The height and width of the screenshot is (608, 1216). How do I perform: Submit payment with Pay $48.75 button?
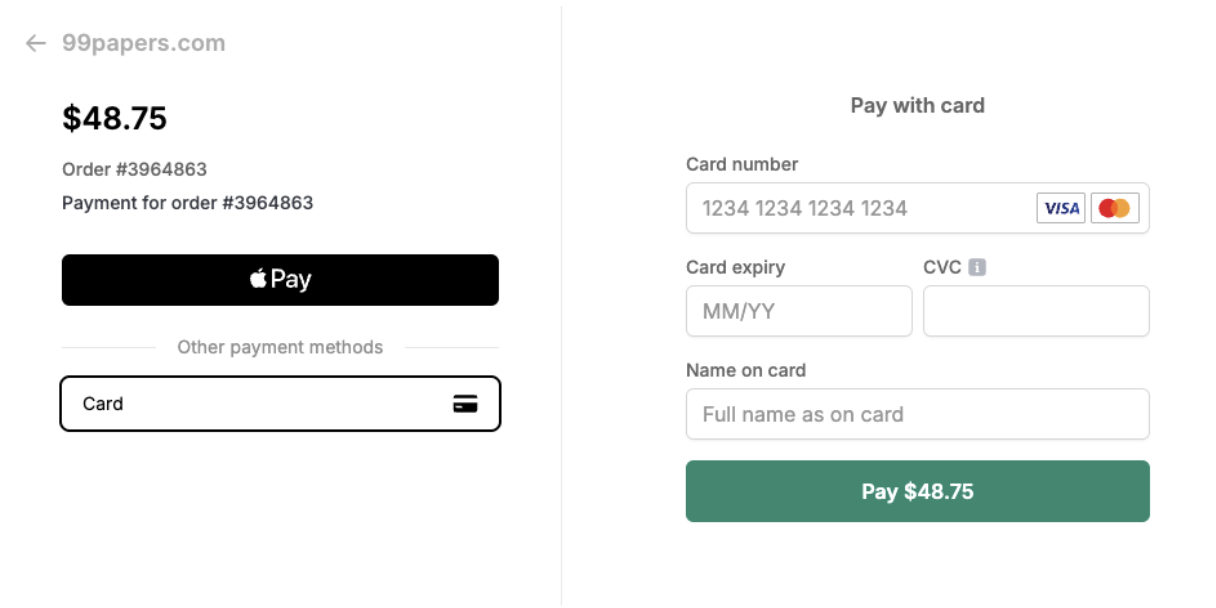tap(917, 491)
